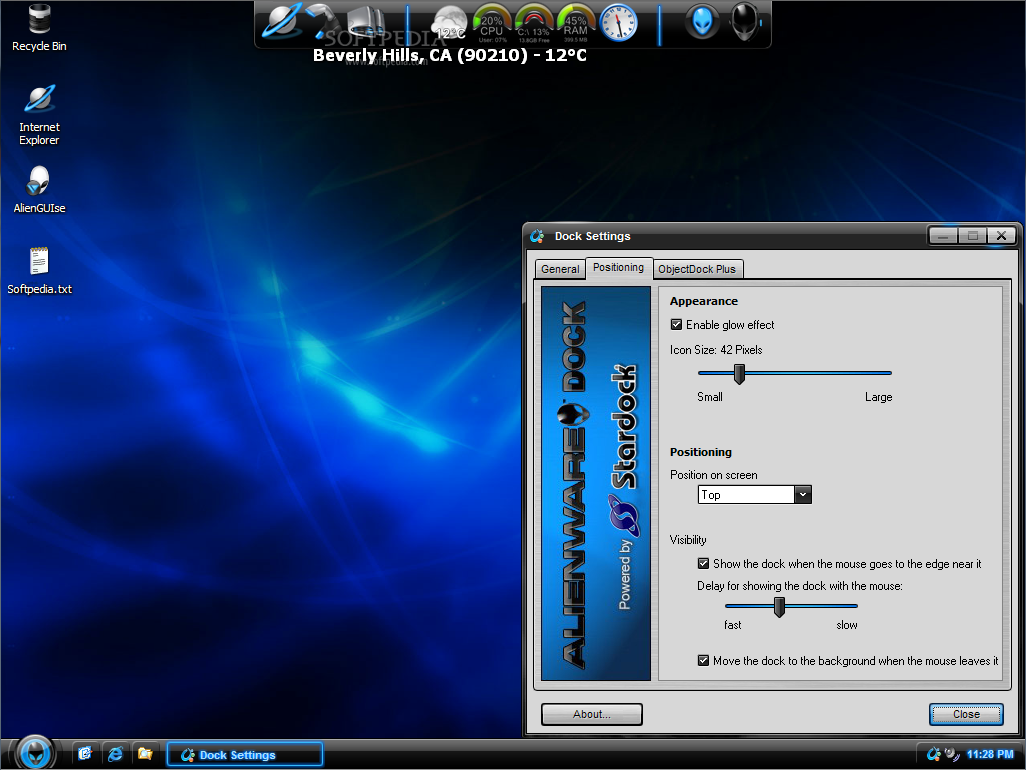The height and width of the screenshot is (770, 1026).
Task: Click the Large label of icon size slider
Action: point(878,397)
